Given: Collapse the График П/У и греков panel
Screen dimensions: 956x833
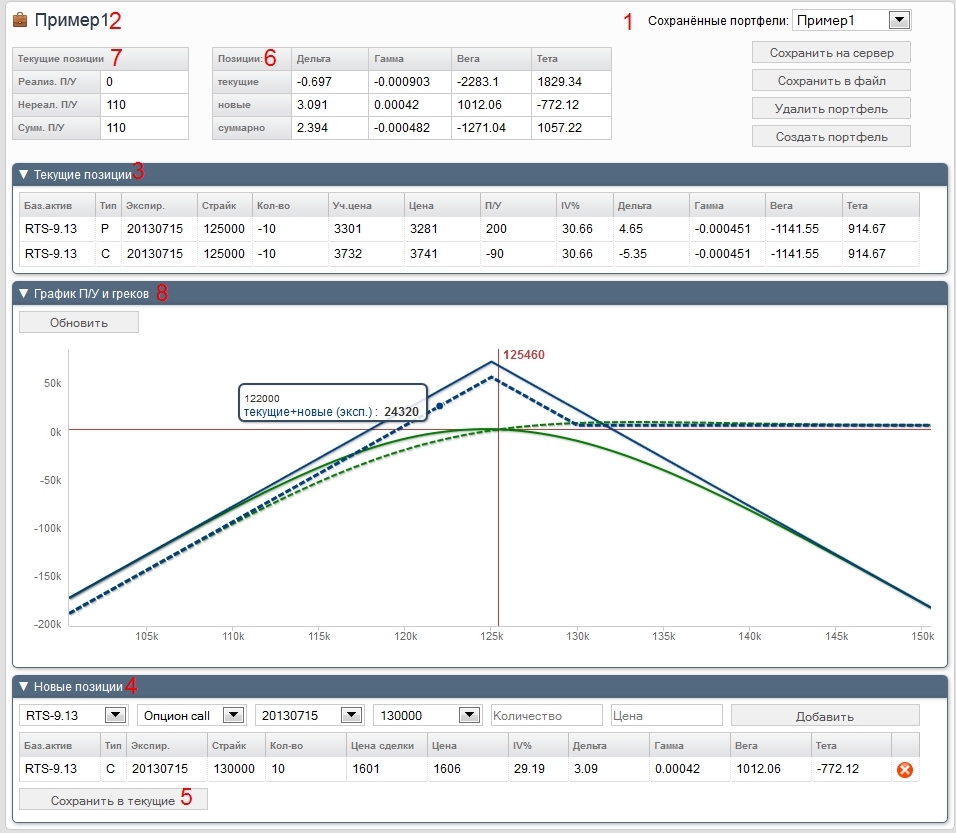Looking at the screenshot, I should 25,293.
